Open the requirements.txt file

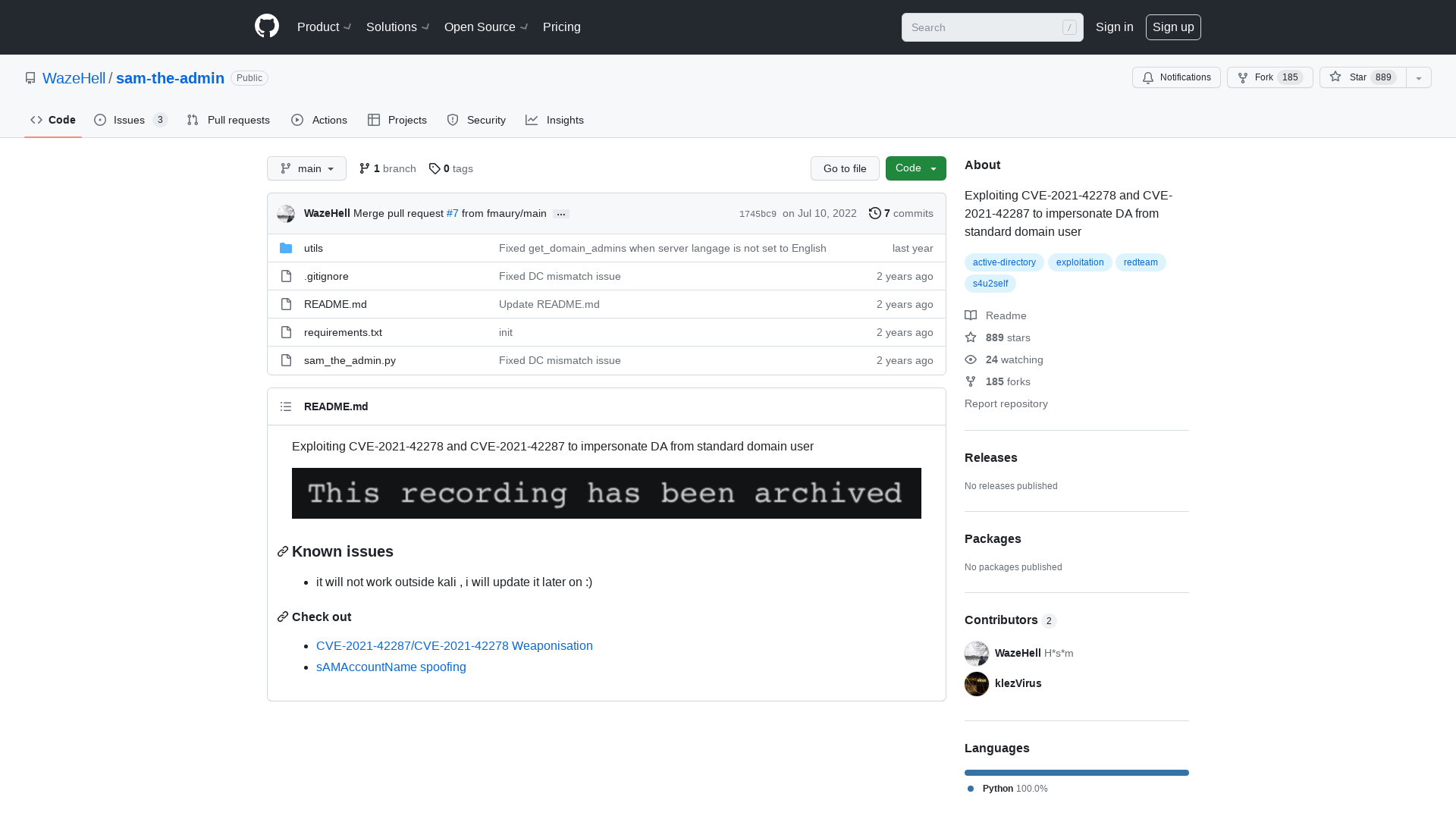point(343,332)
